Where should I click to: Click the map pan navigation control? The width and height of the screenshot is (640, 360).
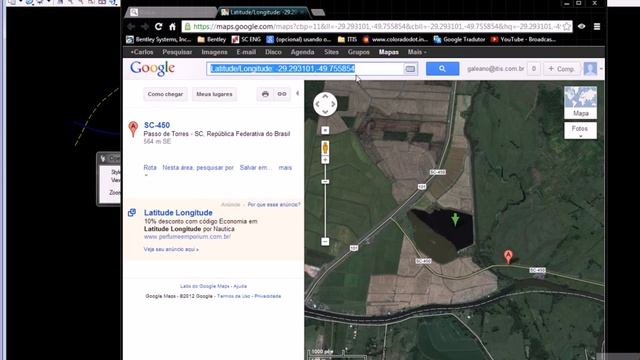[x=325, y=104]
